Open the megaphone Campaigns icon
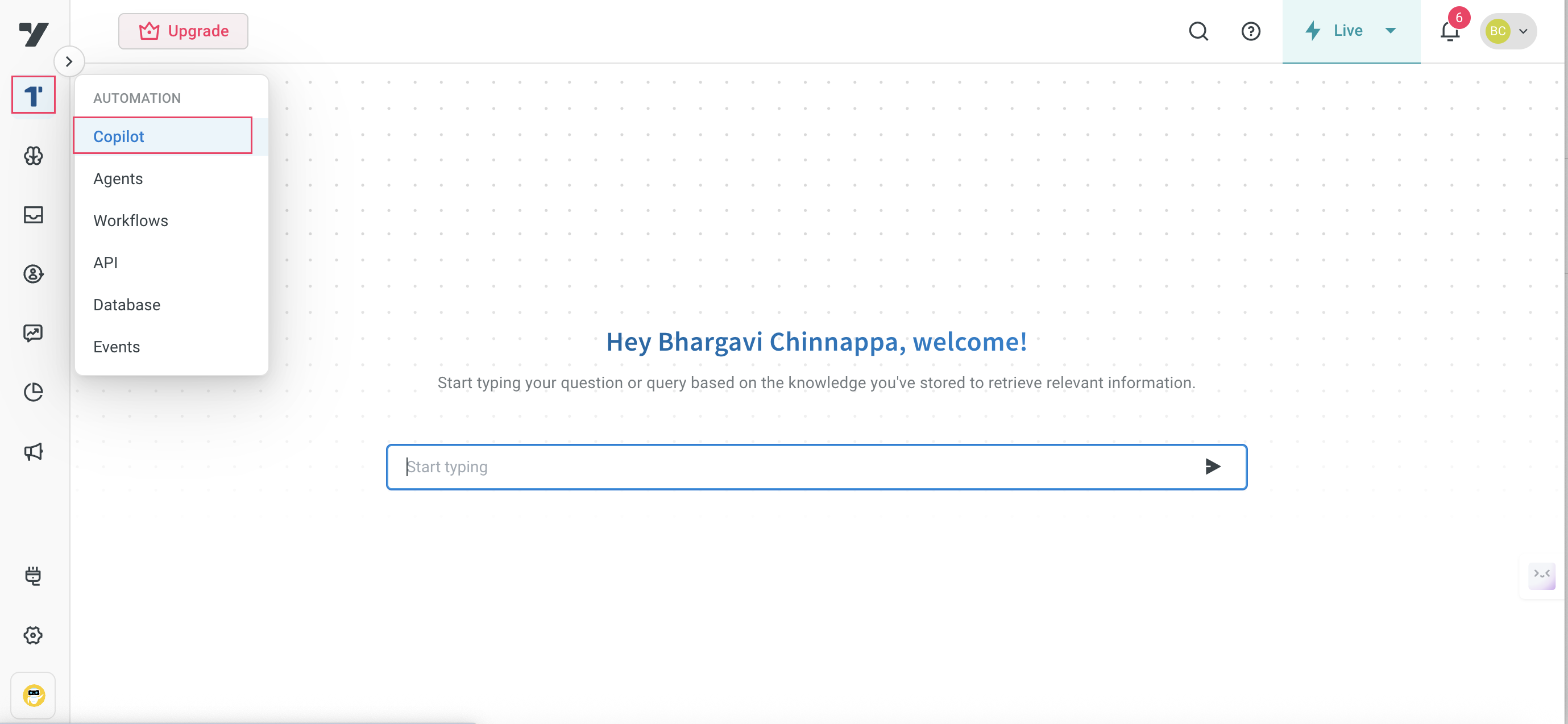 tap(34, 451)
